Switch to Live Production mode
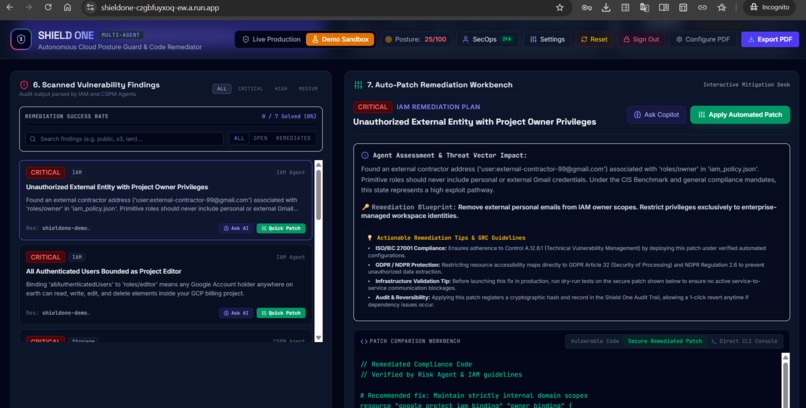 (271, 40)
